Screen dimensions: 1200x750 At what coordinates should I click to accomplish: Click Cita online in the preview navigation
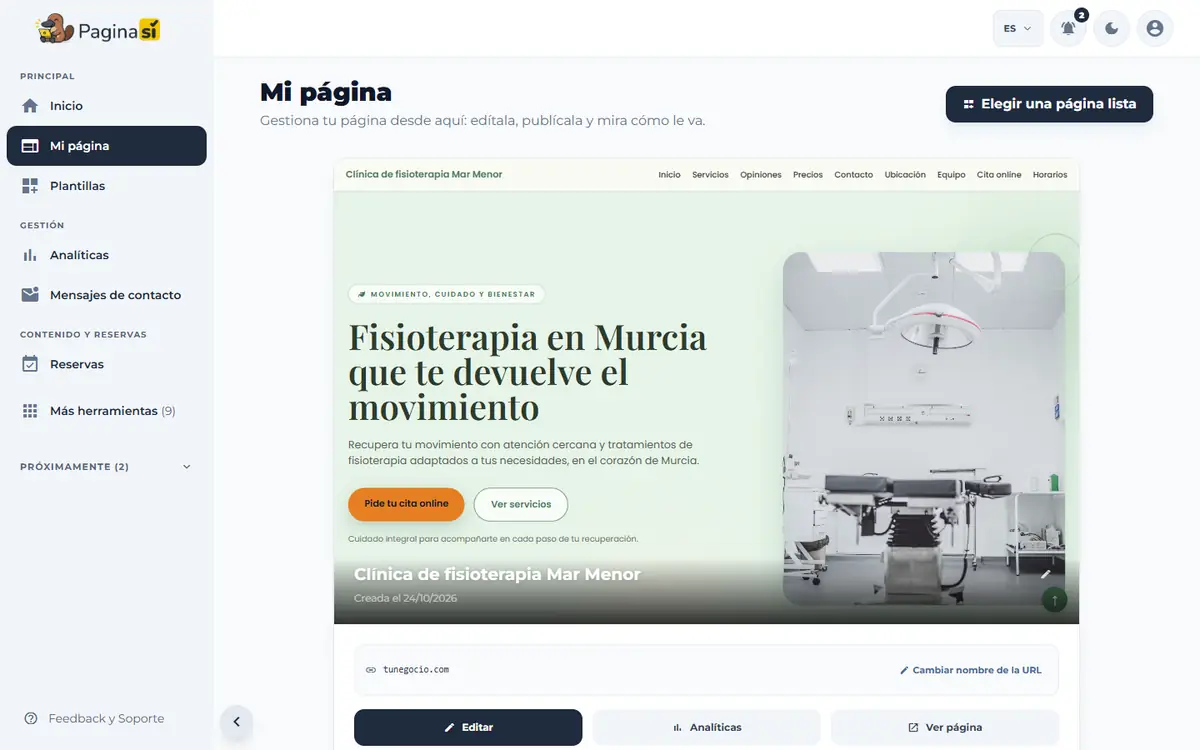(999, 175)
